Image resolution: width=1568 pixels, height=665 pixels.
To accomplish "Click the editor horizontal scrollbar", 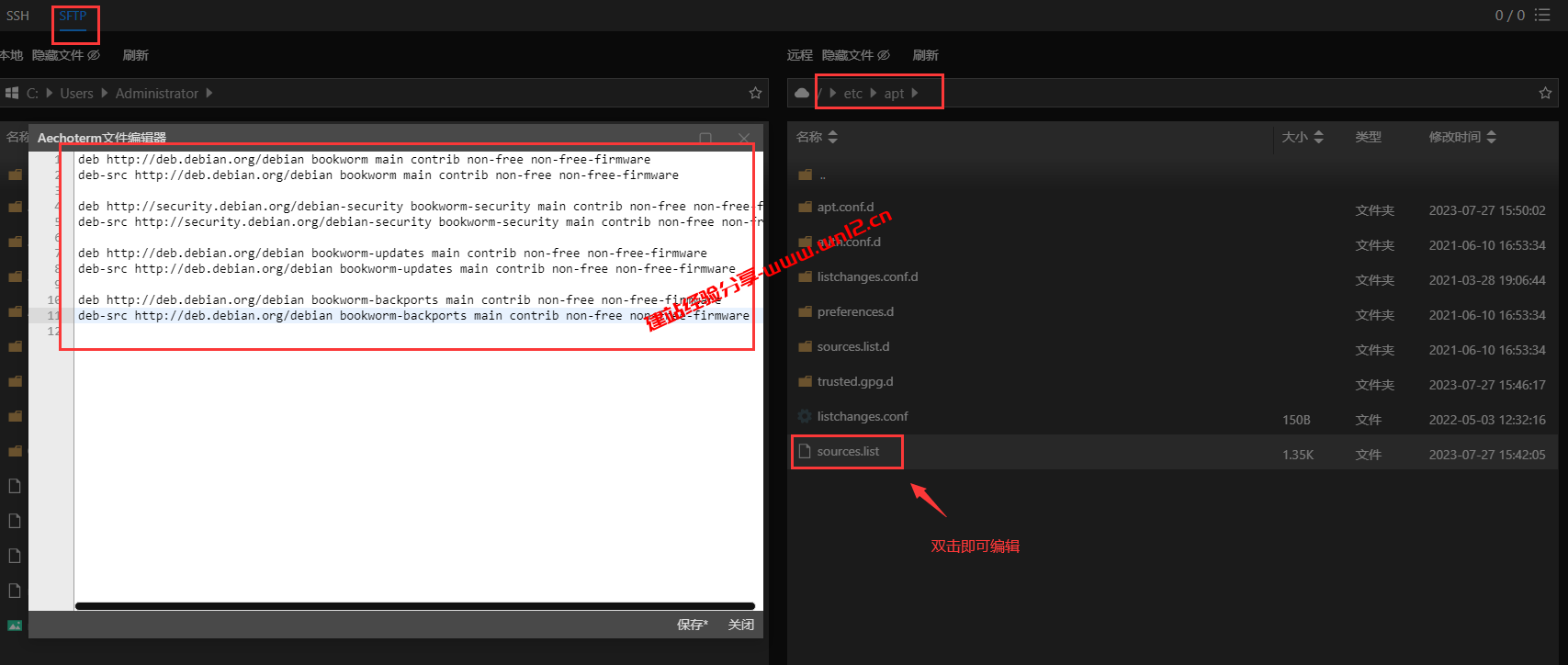I will point(415,606).
